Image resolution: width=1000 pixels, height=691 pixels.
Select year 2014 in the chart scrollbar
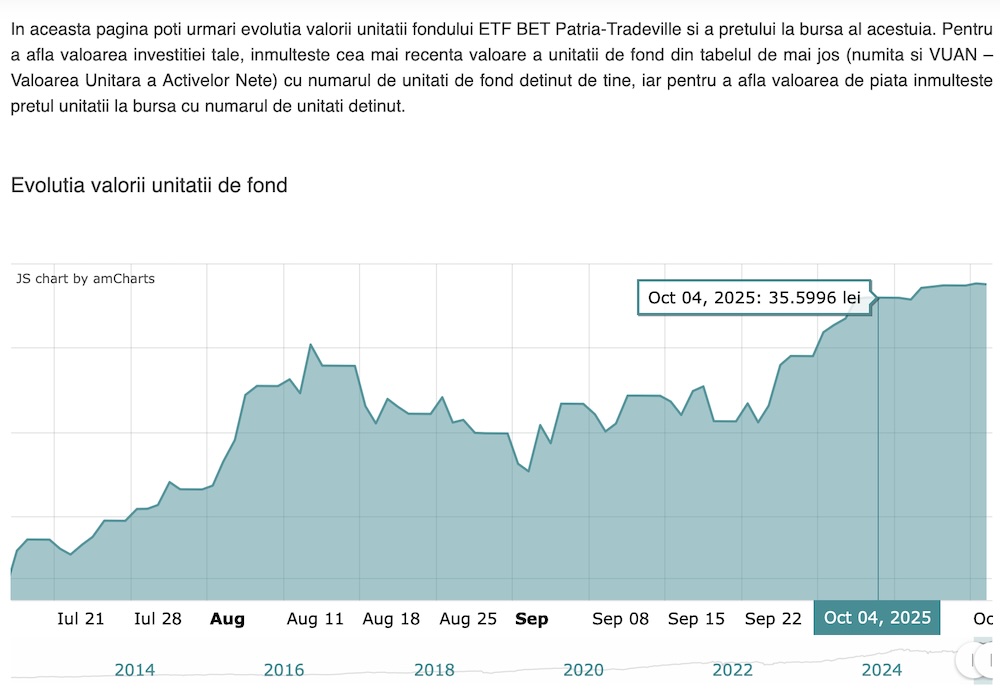pos(134,669)
